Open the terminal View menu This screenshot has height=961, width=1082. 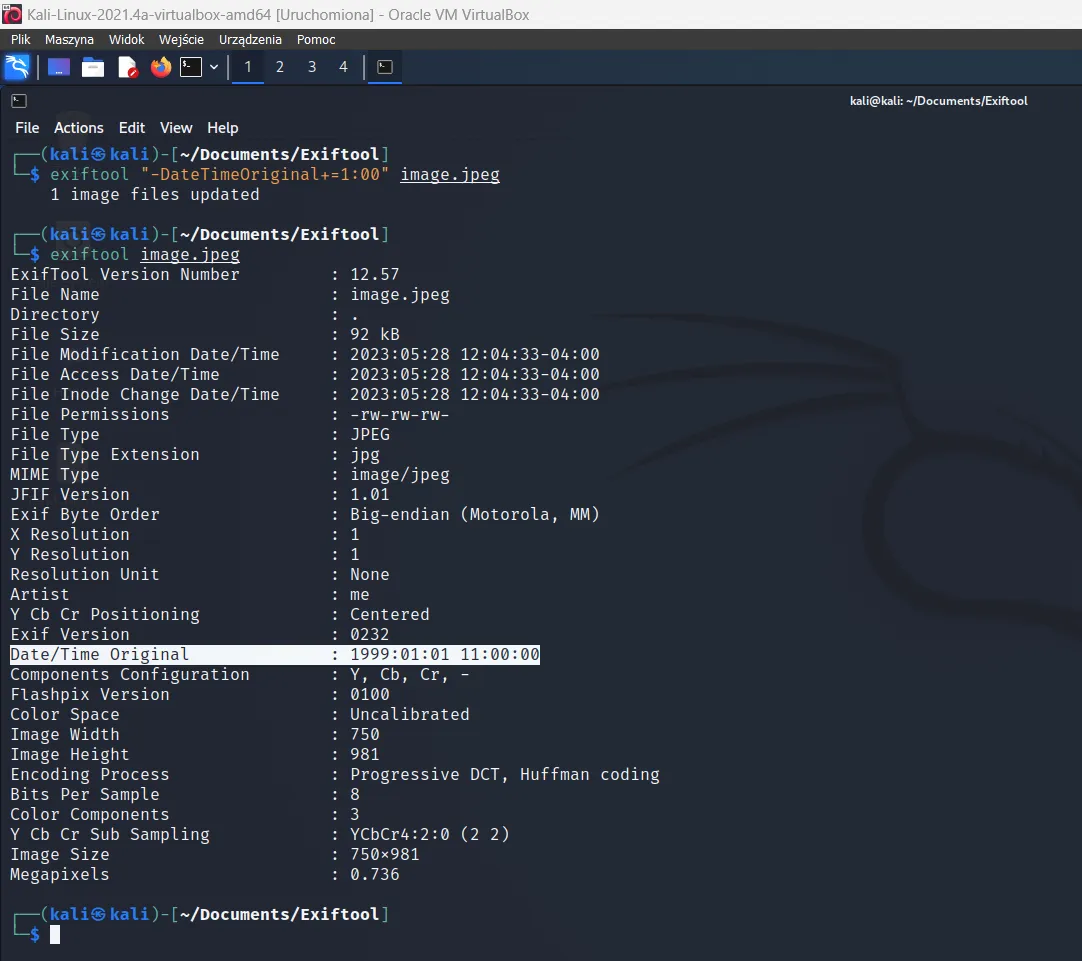point(176,128)
